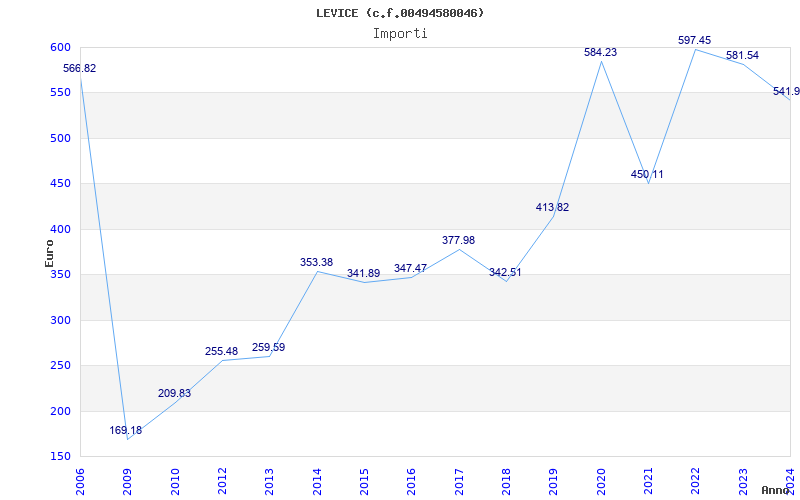The height and width of the screenshot is (500, 800).
Task: Click the 2023 x-axis year label
Action: coord(743,481)
